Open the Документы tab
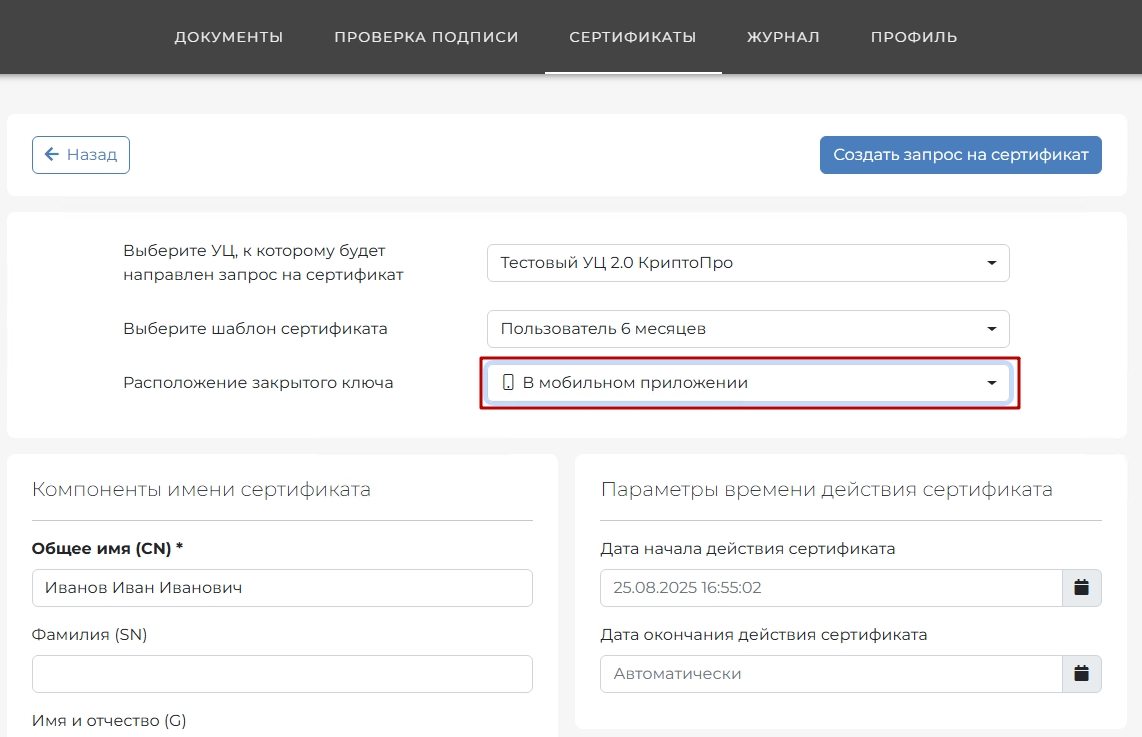Viewport: 1142px width, 737px height. [x=229, y=37]
